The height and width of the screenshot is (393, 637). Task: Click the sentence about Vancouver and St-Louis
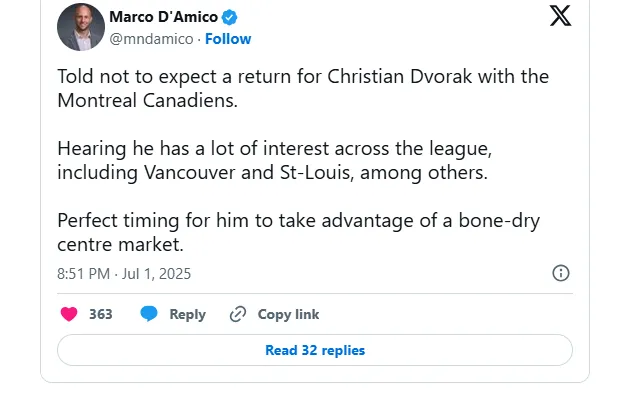coord(275,161)
